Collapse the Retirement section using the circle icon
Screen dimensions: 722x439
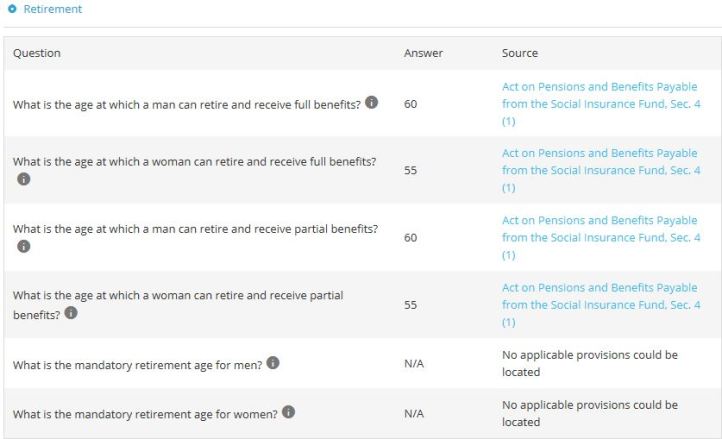pos(12,9)
